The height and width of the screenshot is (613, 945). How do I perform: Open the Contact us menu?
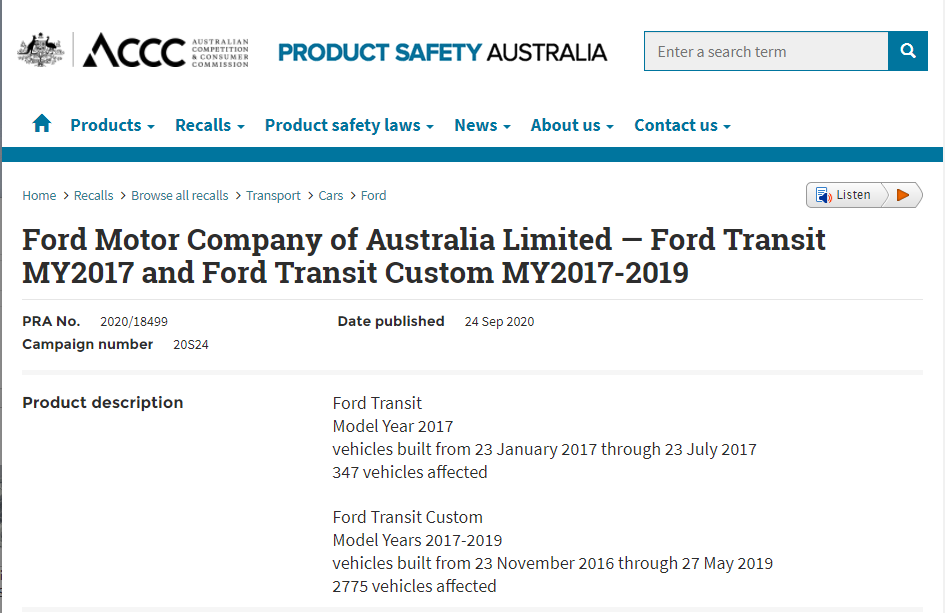point(682,125)
